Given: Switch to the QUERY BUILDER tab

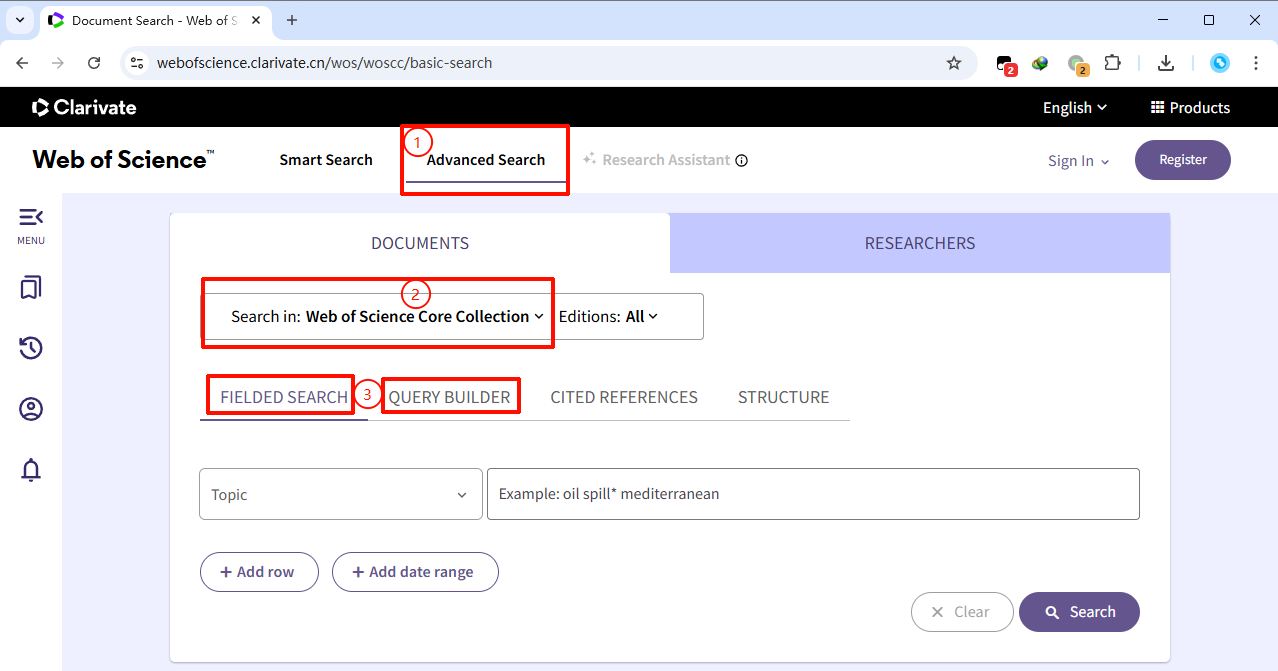Looking at the screenshot, I should (x=450, y=397).
